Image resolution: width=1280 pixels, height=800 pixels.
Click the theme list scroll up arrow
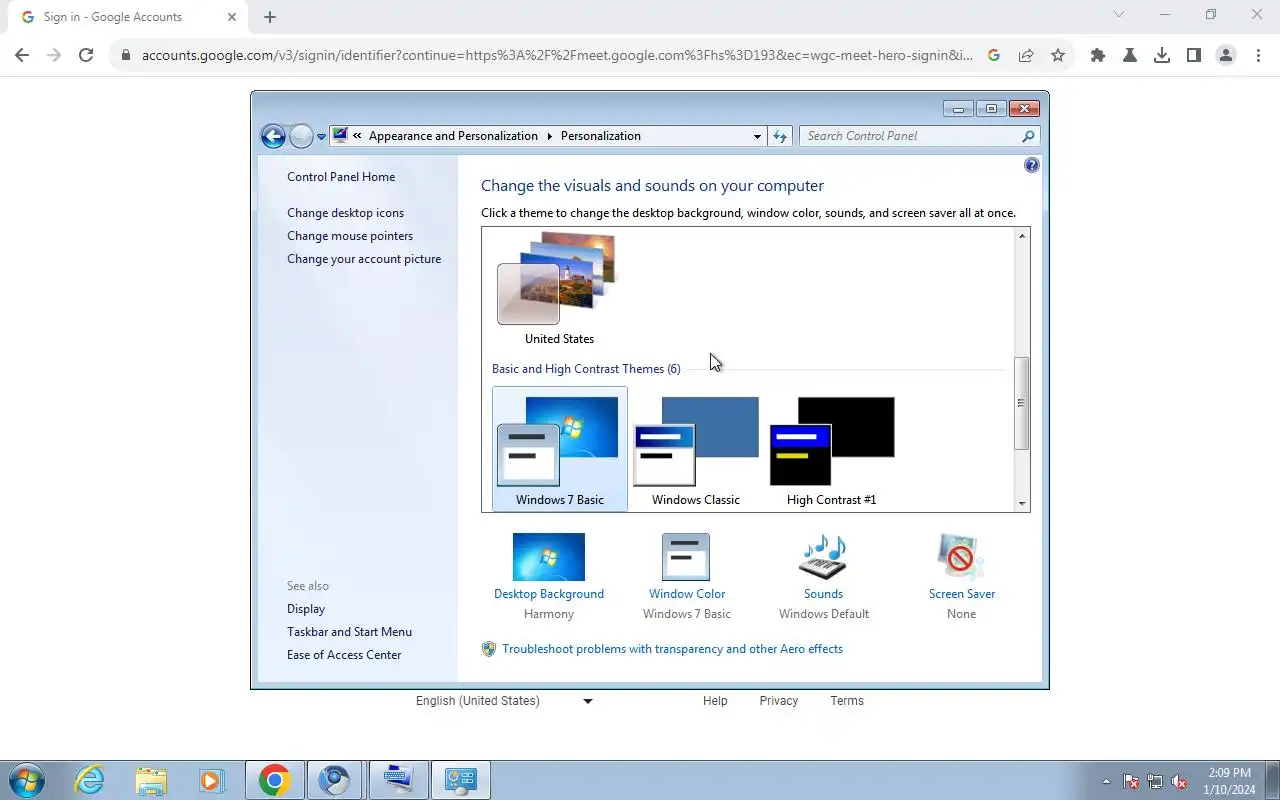point(1022,235)
